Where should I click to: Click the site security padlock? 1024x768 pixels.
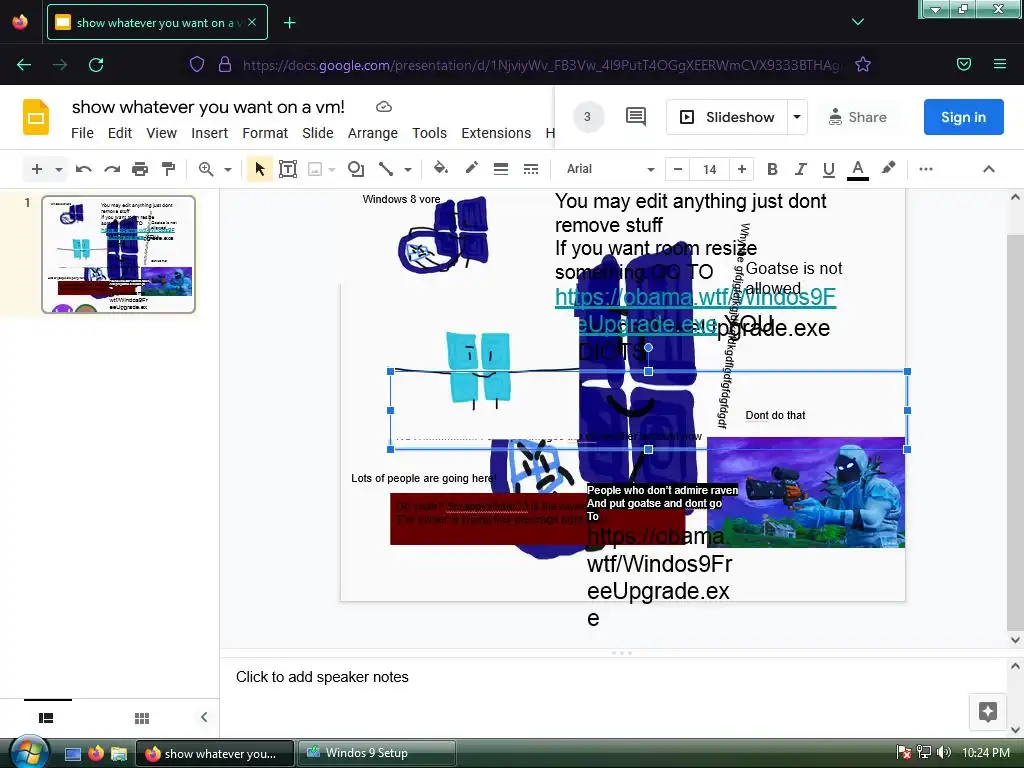[225, 64]
